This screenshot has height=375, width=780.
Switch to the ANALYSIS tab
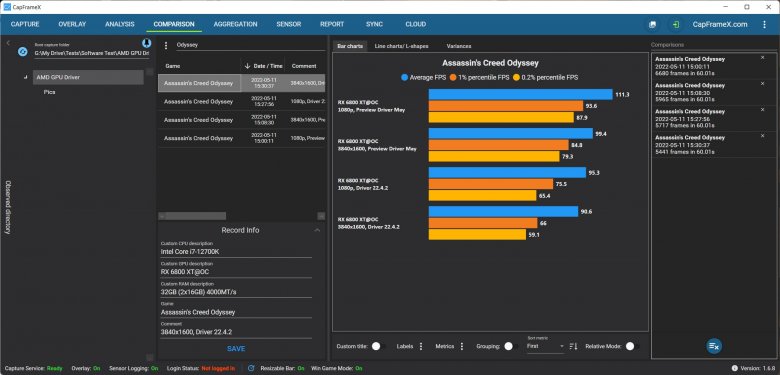120,24
